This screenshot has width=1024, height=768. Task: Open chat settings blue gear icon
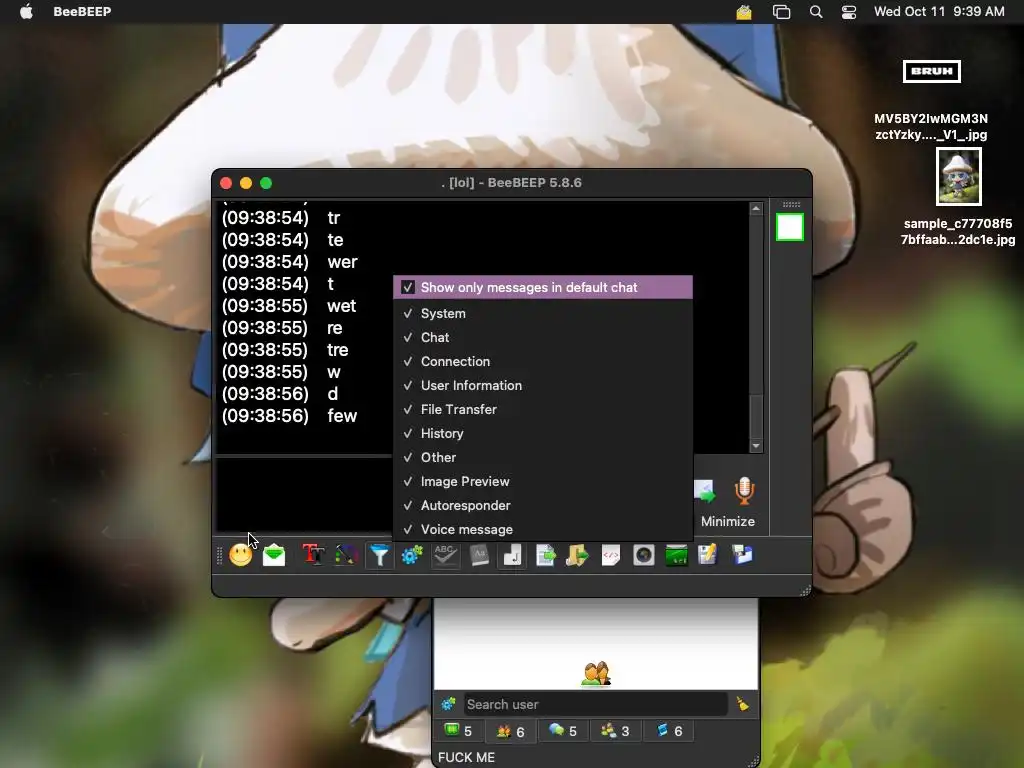(x=412, y=556)
